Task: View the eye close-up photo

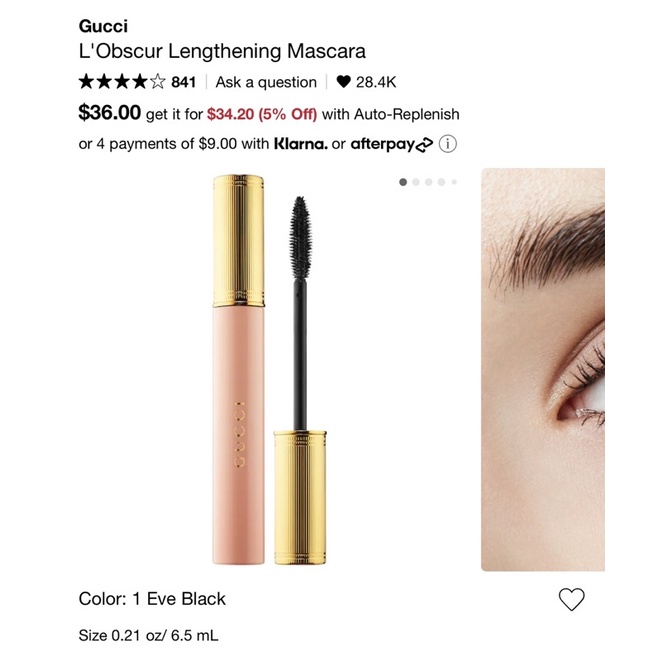Action: coord(543,369)
